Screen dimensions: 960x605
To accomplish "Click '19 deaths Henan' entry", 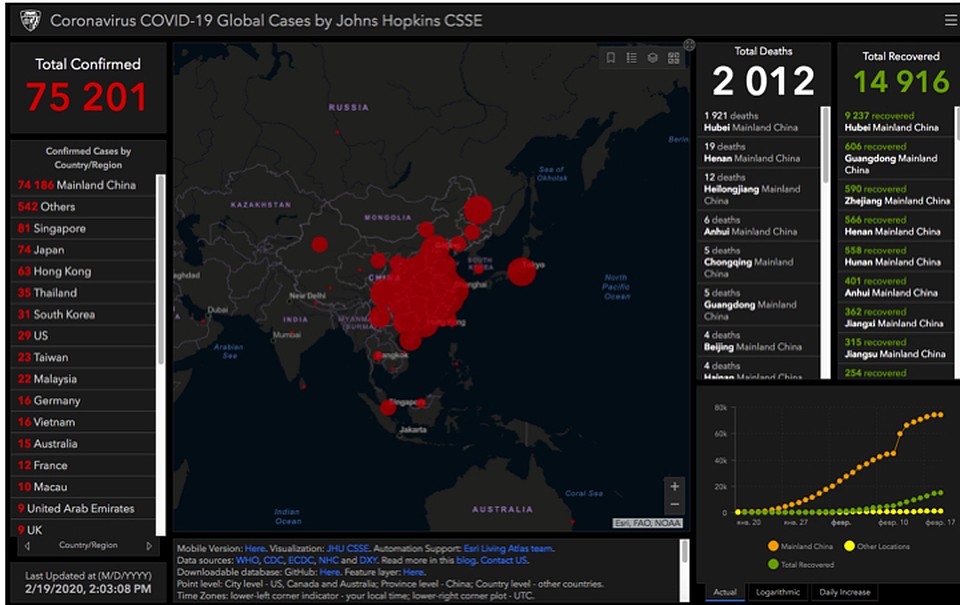I will (758, 152).
